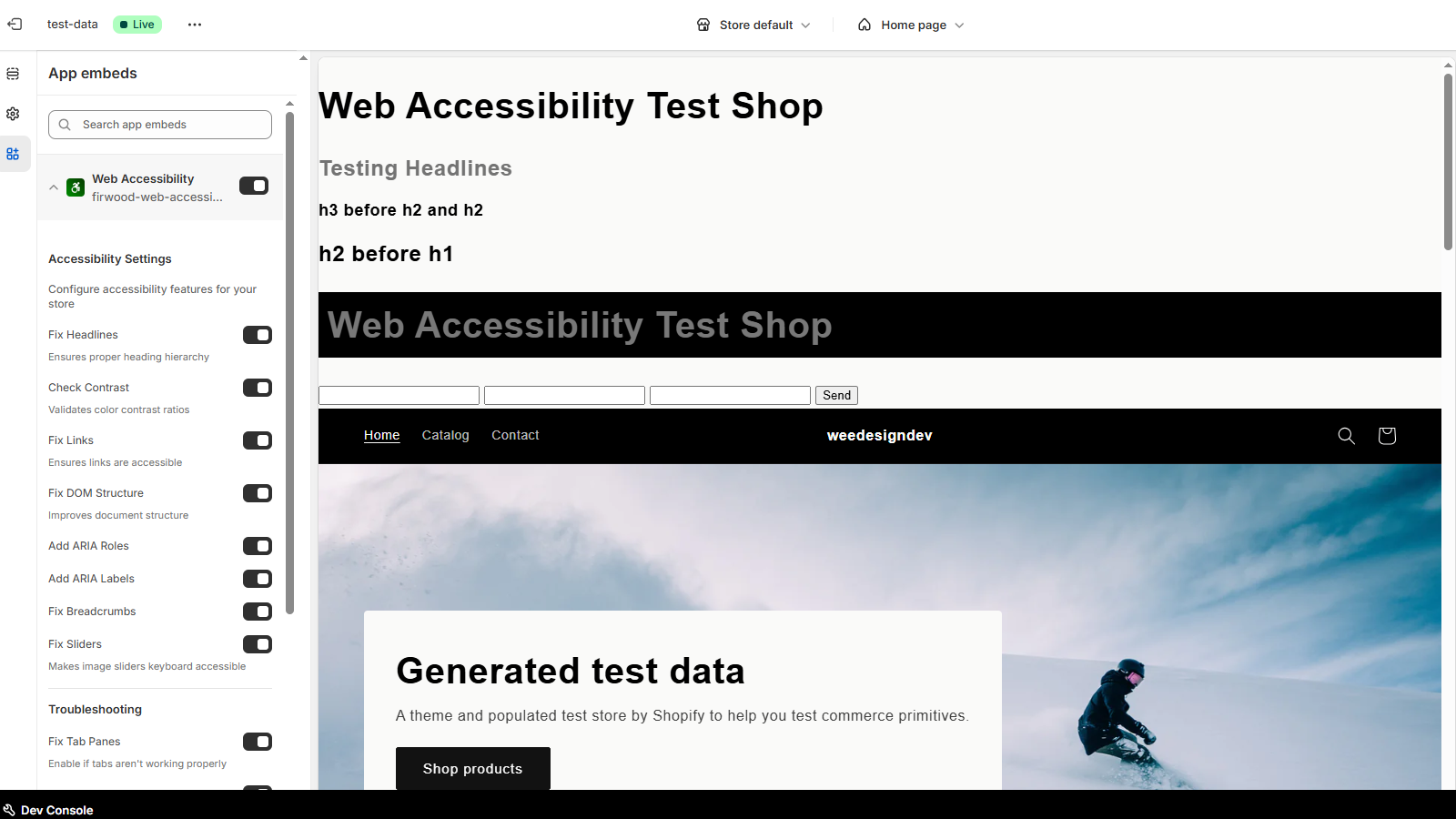Click the green Web Accessibility app icon
The width and height of the screenshot is (1456, 819).
pyautogui.click(x=76, y=187)
